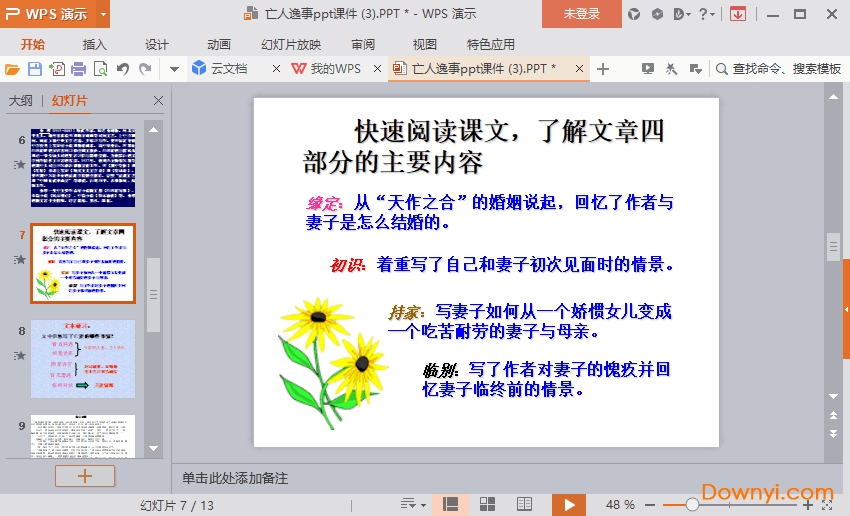Viewport: 850px width, 516px height.
Task: Open the hexagon settings icon in title bar
Action: click(x=657, y=14)
